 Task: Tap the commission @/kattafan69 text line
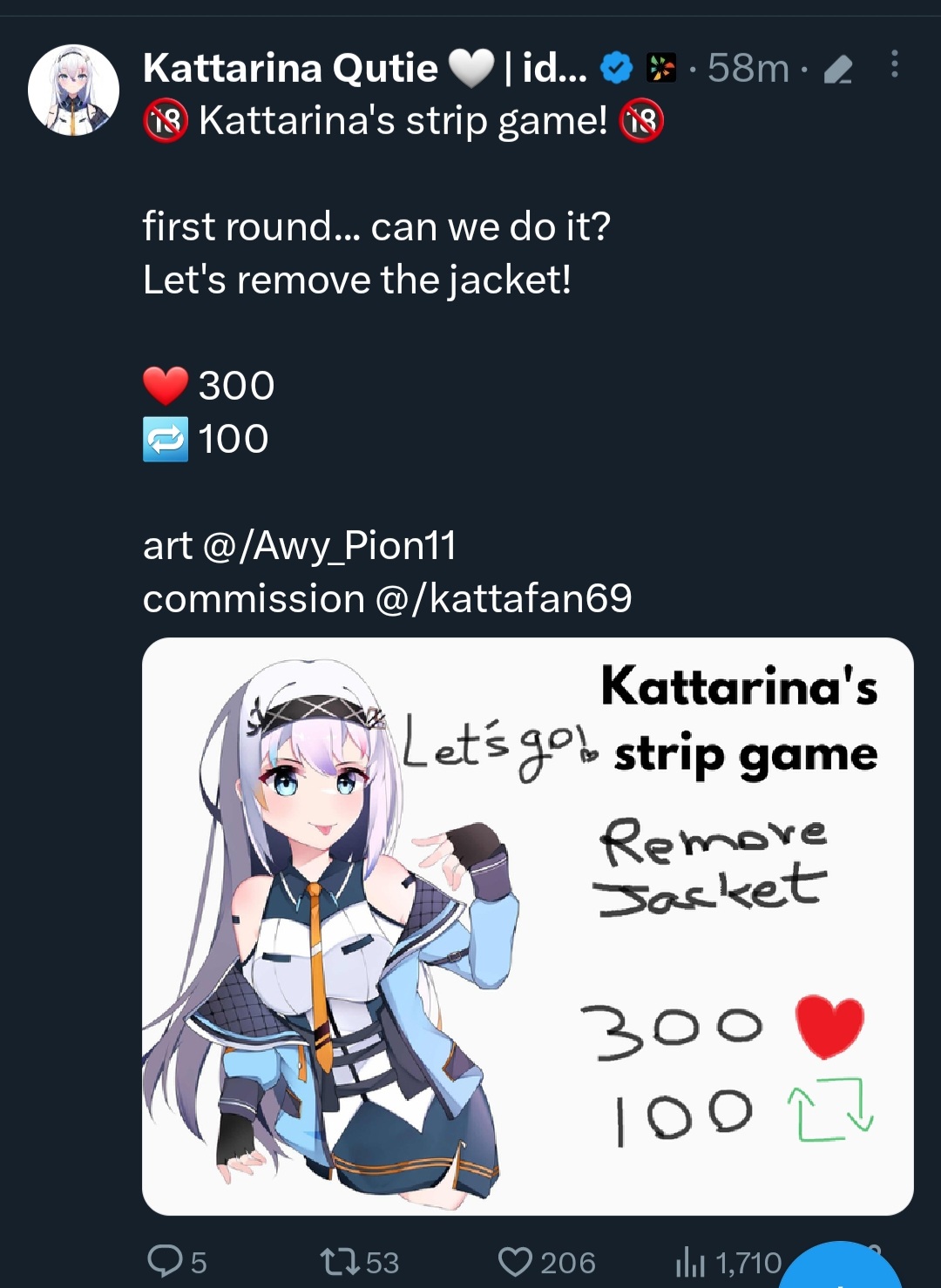pos(387,598)
